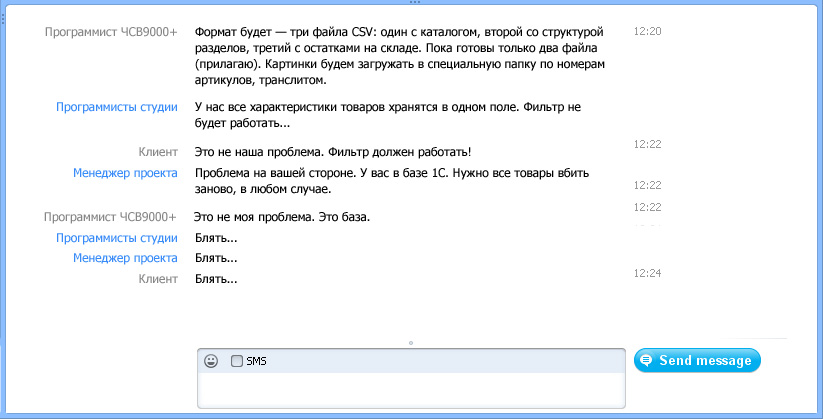Click the message 'Это не моя проблема. Это база.'
This screenshot has height=419, width=823.
pos(281,217)
